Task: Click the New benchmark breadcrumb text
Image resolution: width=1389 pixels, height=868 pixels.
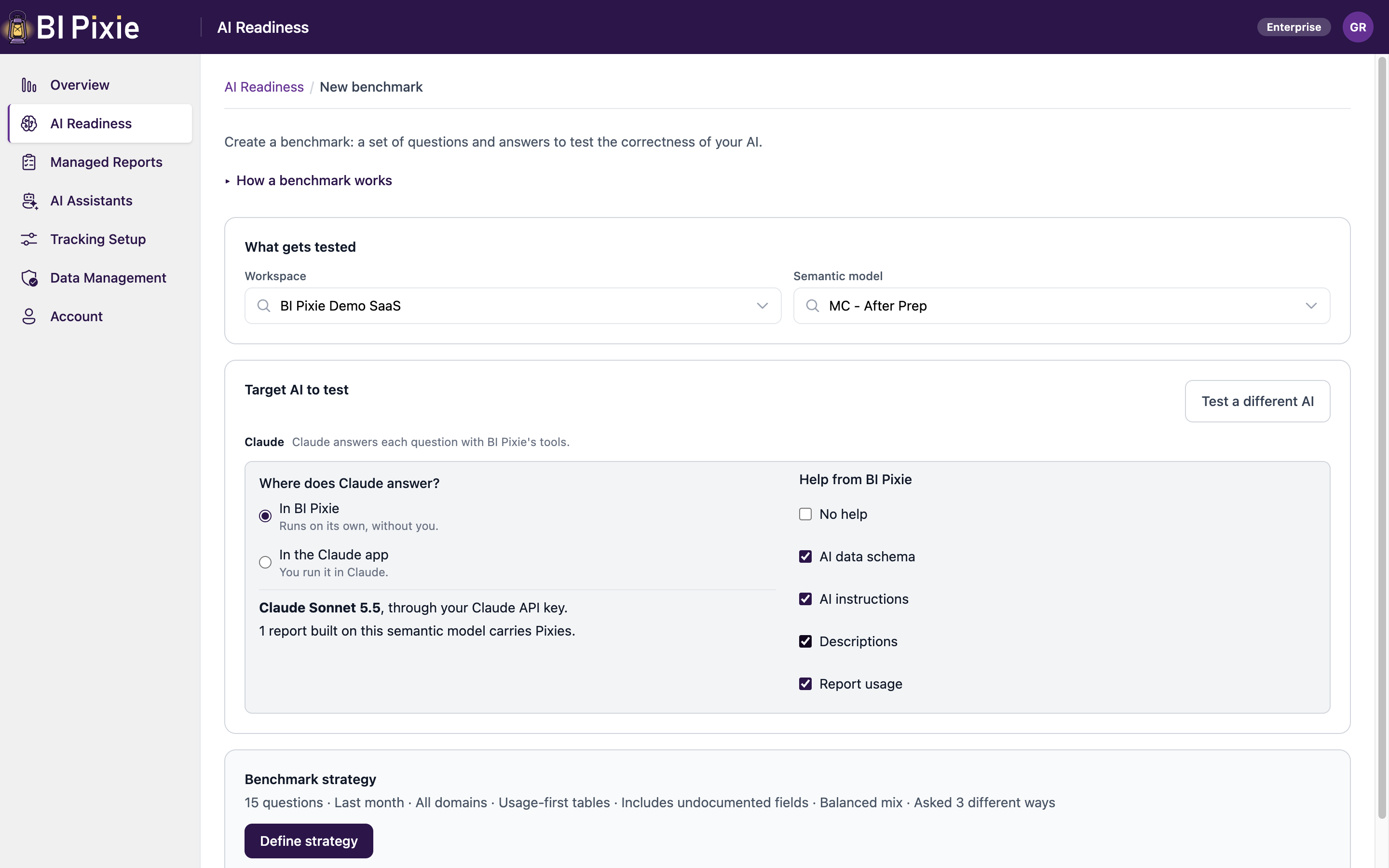Action: [371, 87]
